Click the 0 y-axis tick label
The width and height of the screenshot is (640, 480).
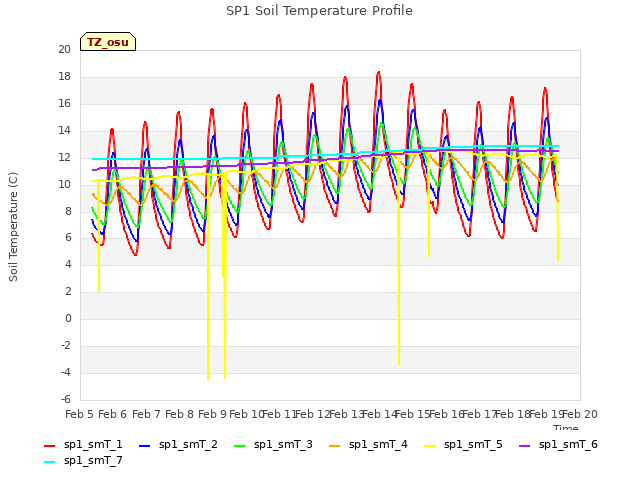point(68,318)
